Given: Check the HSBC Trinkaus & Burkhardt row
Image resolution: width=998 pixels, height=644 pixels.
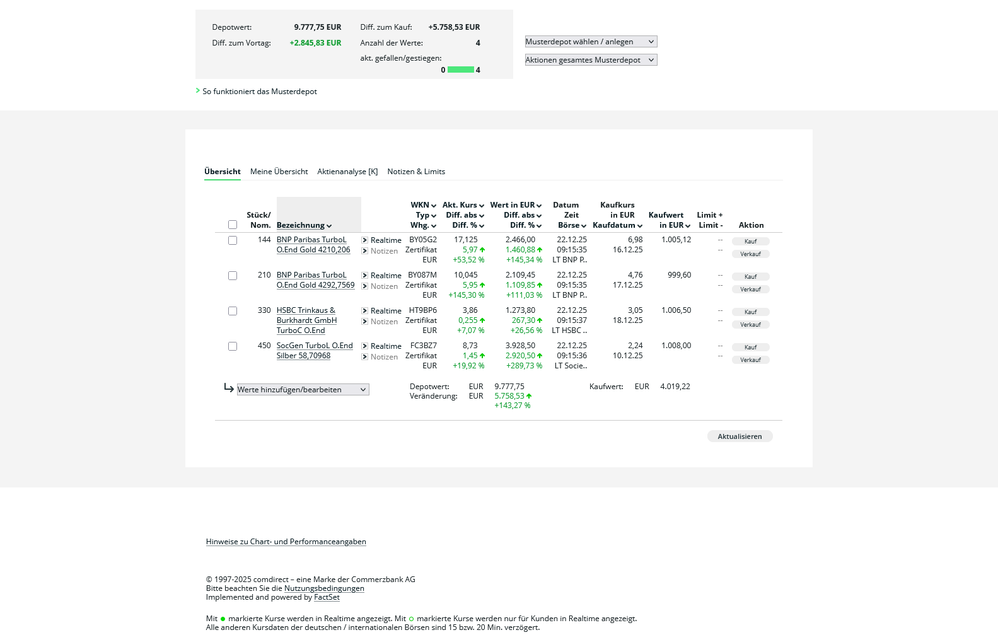Looking at the screenshot, I should (233, 310).
